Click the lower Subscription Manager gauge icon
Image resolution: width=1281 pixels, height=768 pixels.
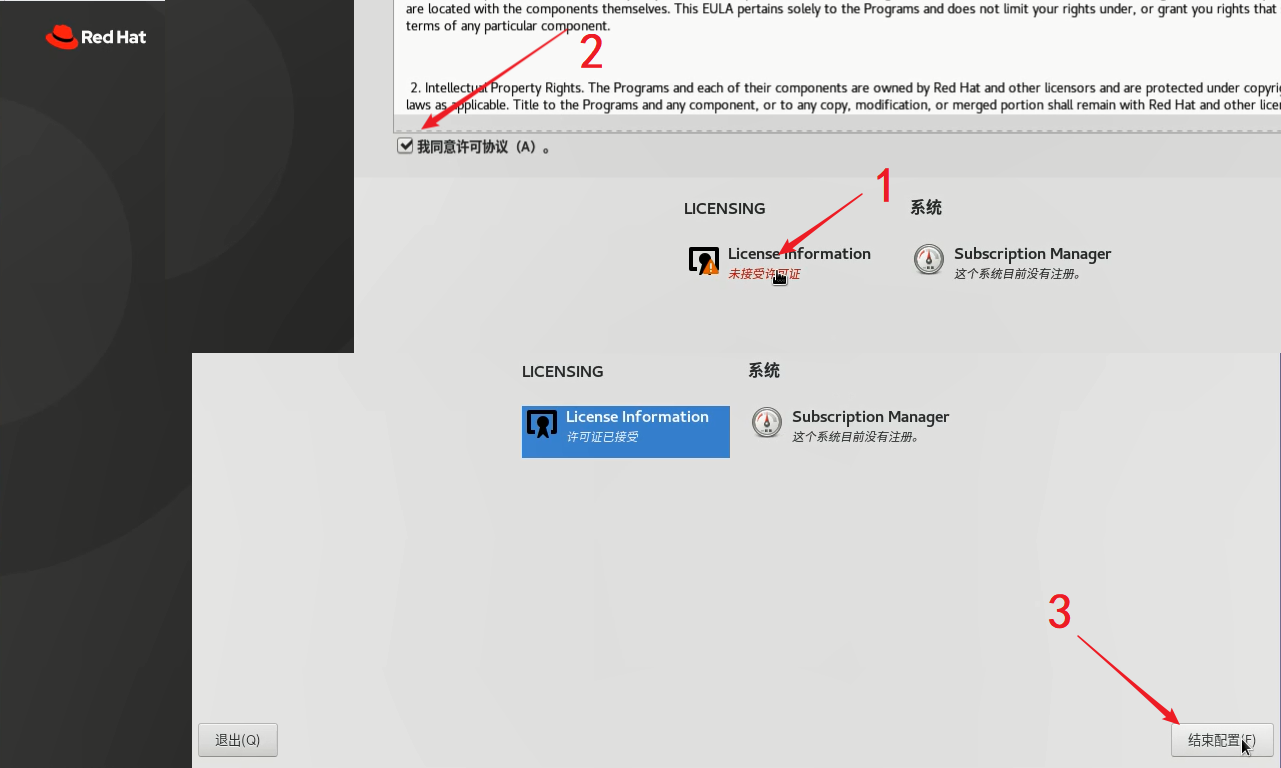[x=767, y=423]
